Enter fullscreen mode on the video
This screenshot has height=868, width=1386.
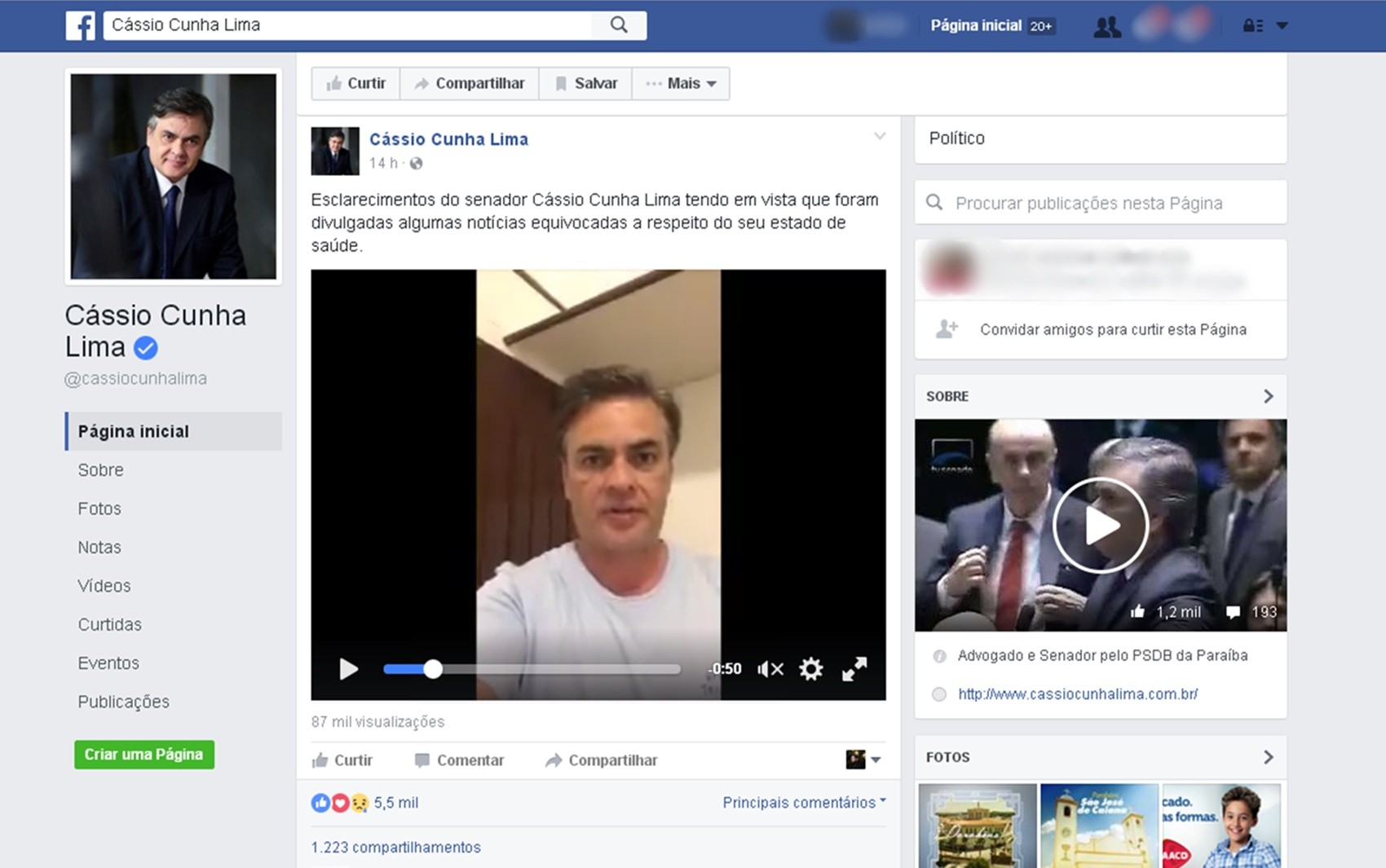(854, 668)
